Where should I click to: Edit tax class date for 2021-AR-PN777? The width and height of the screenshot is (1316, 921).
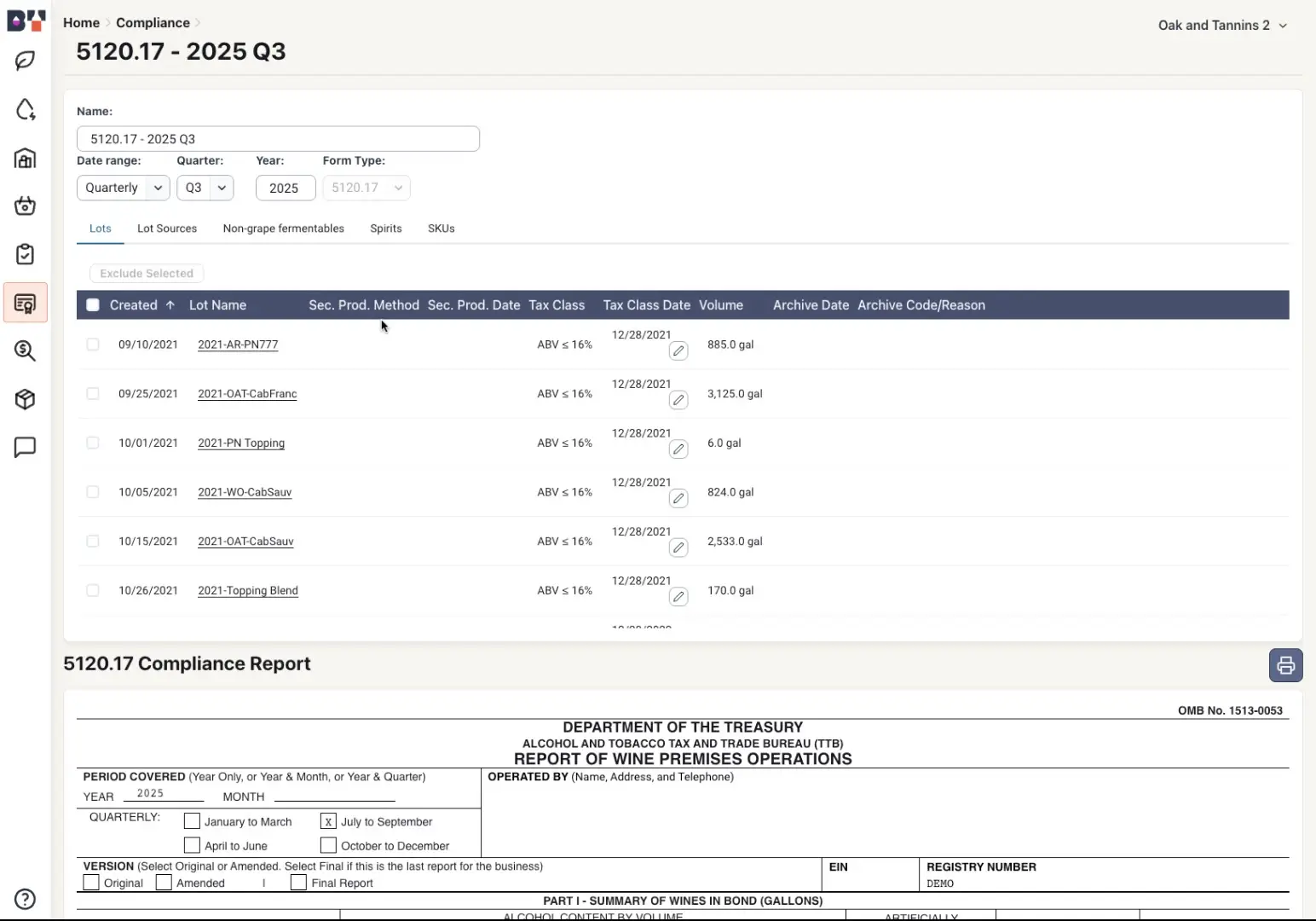(x=678, y=350)
